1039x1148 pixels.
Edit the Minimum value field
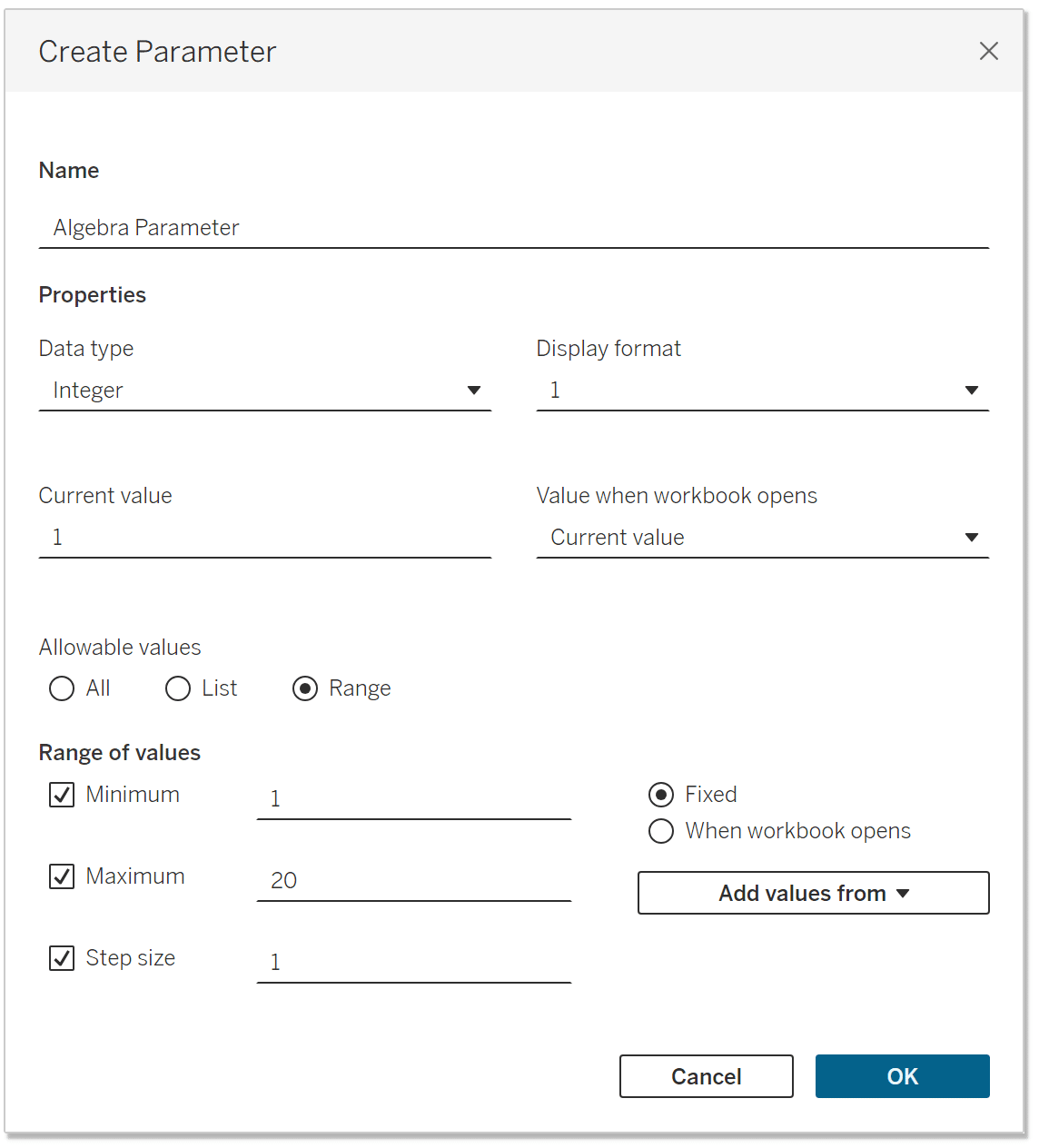(x=413, y=799)
